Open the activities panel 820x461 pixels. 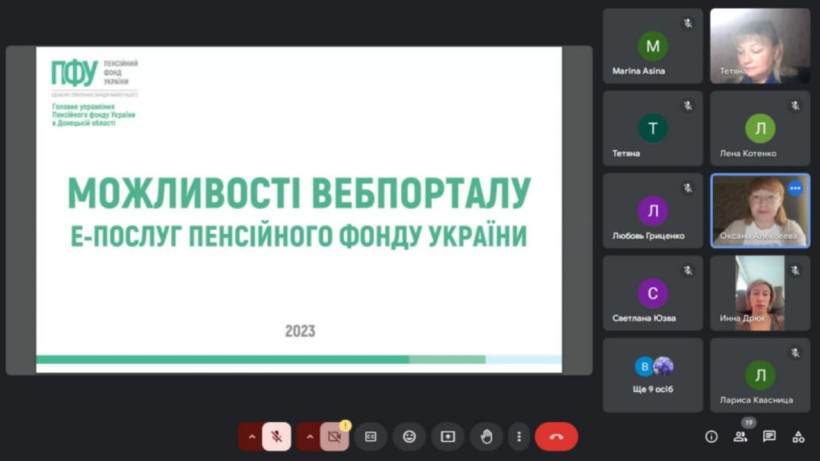[x=798, y=436]
